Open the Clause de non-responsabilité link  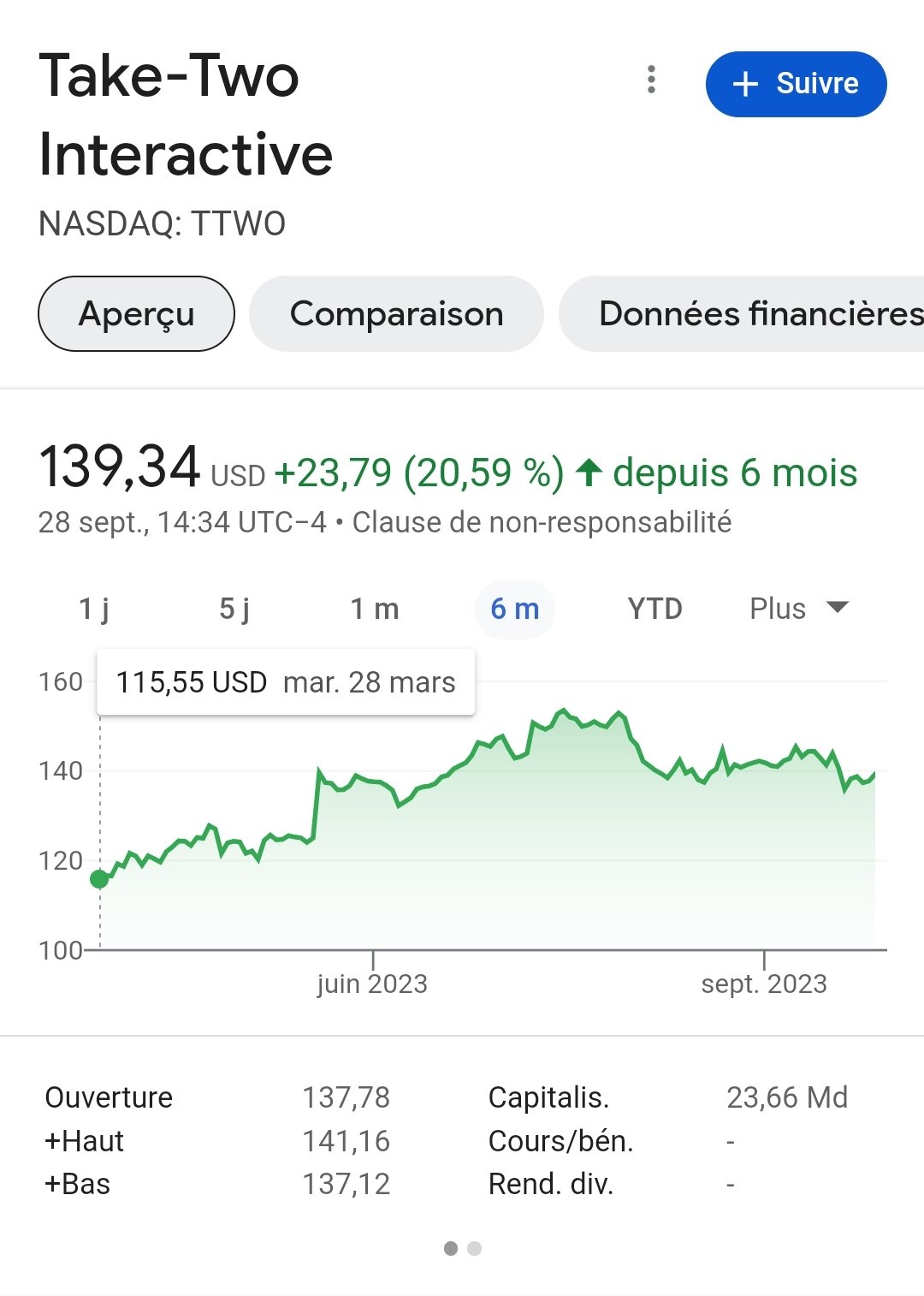click(542, 522)
